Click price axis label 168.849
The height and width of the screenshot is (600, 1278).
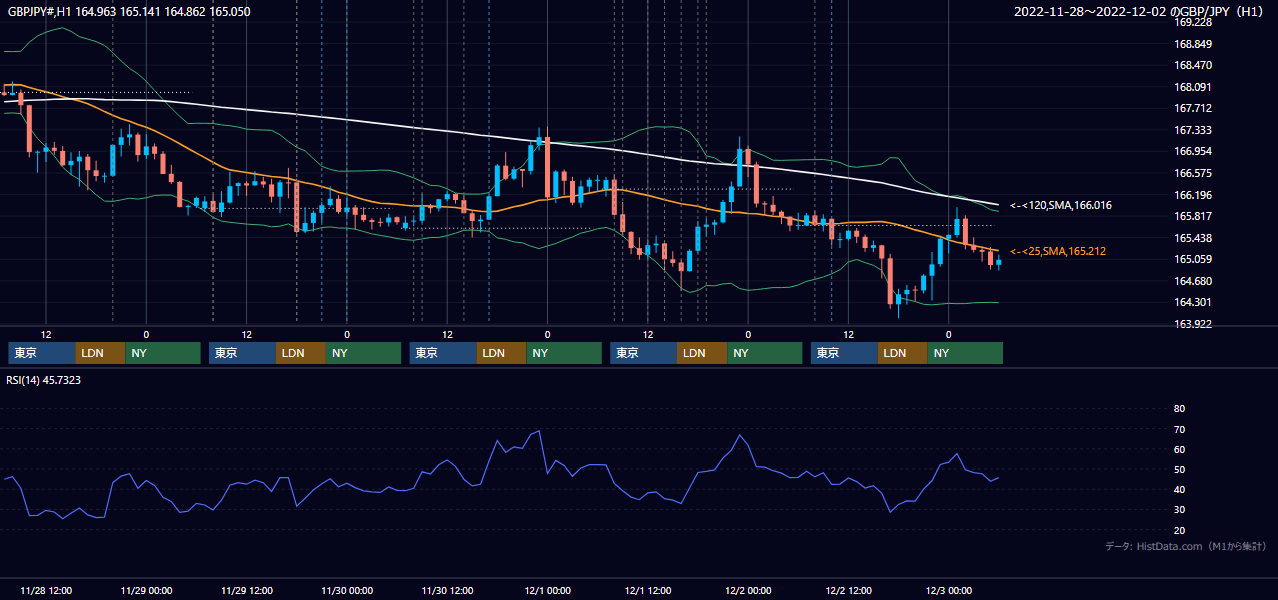[x=1193, y=44]
